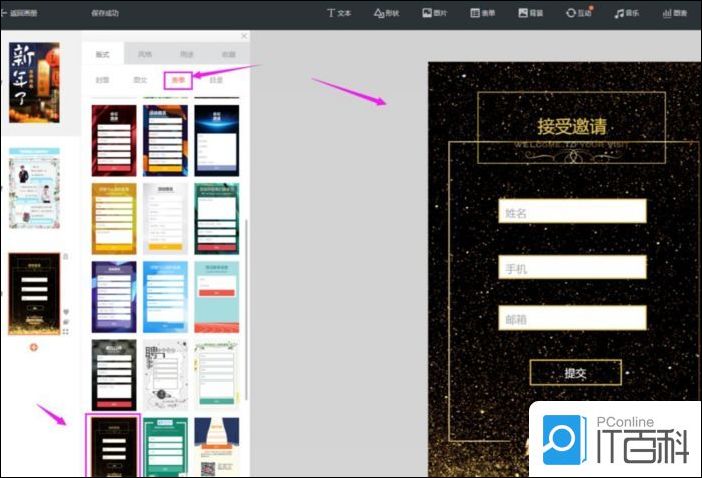Choose the dark blue glow form template
This screenshot has height=478, width=702.
pyautogui.click(x=217, y=141)
